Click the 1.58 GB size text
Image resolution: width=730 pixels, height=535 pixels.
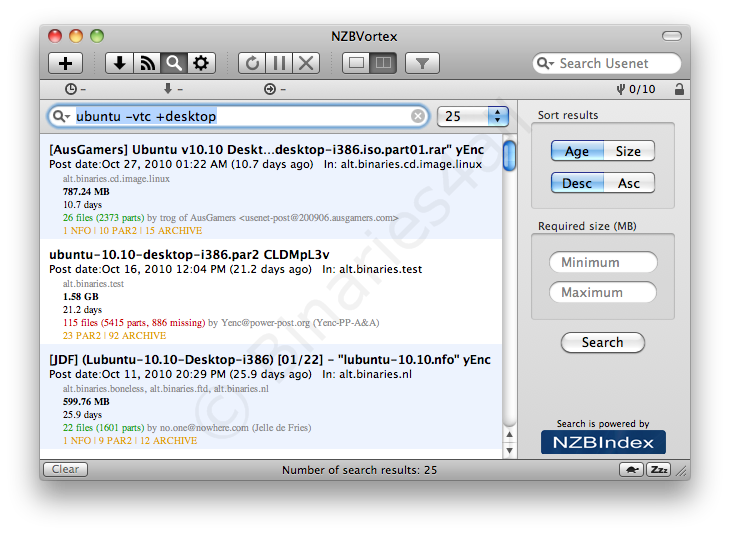(x=81, y=297)
